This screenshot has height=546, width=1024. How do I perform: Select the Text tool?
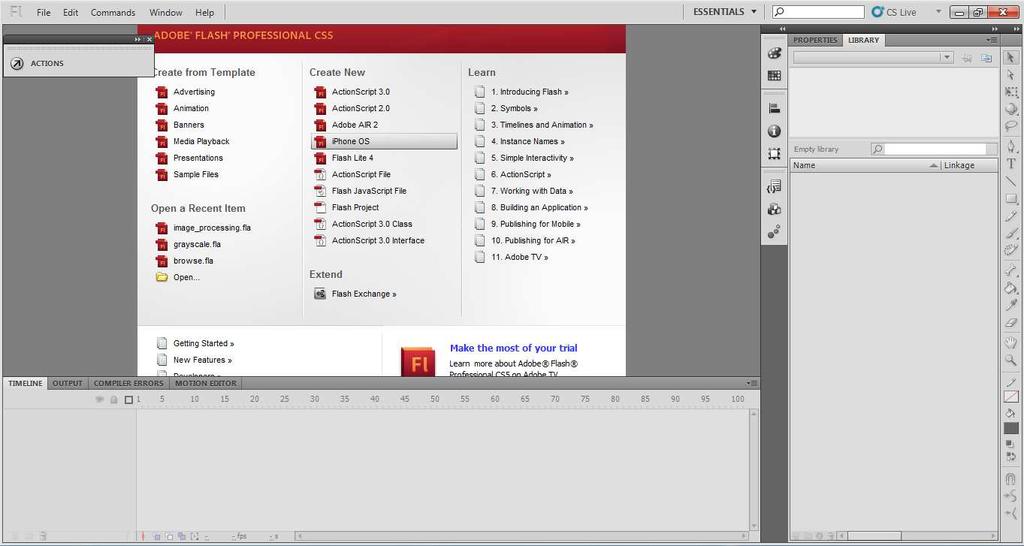click(1011, 163)
